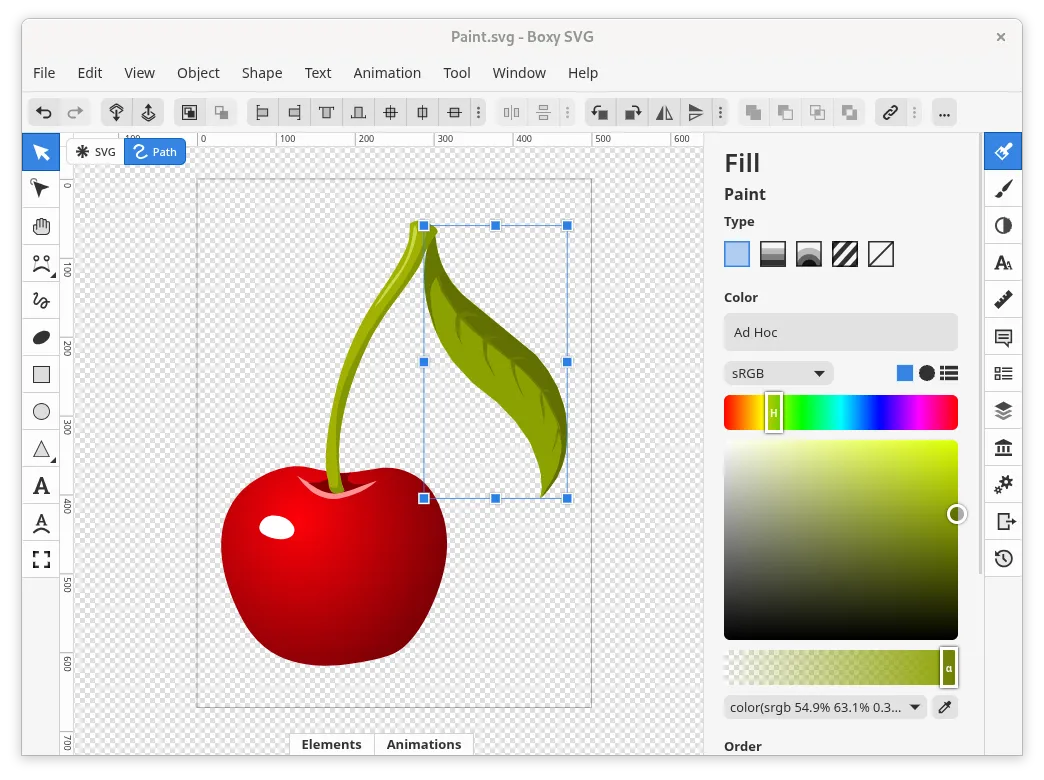Select the Freehand pen tool
Screen dimensions: 1044x780
(41, 300)
